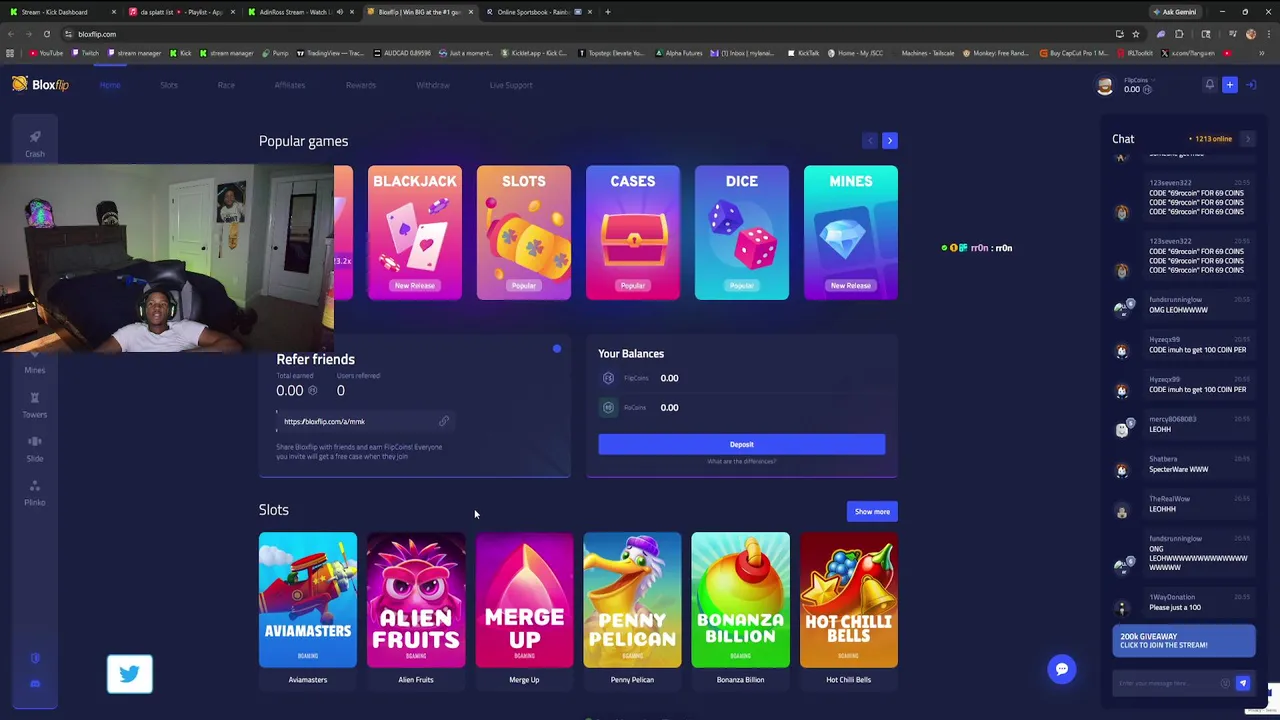Go back in browser history
This screenshot has height=720, width=1280.
[11, 34]
